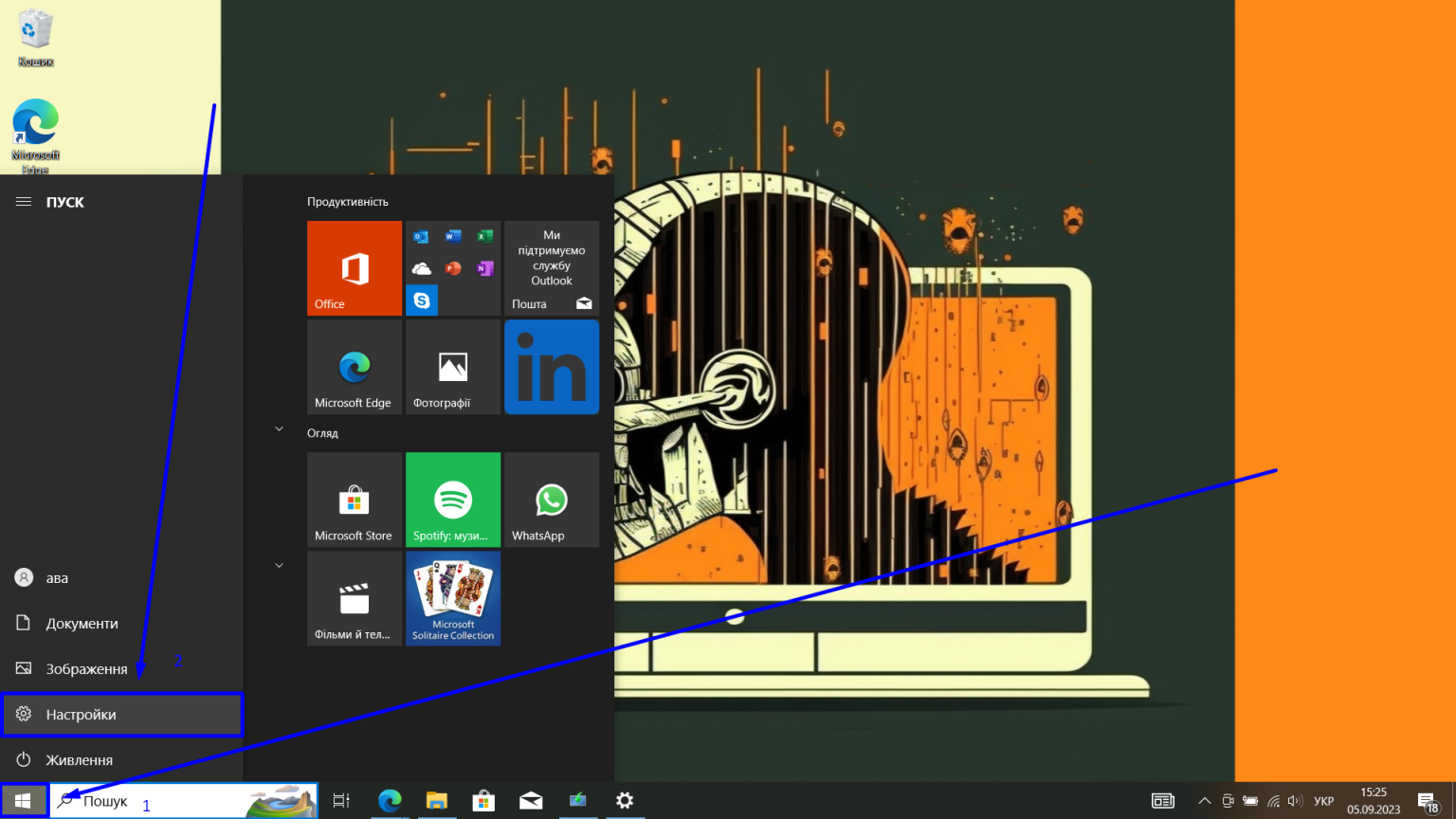The image size is (1456, 819).
Task: Open Microsoft Store from the Start menu
Action: coord(354,500)
